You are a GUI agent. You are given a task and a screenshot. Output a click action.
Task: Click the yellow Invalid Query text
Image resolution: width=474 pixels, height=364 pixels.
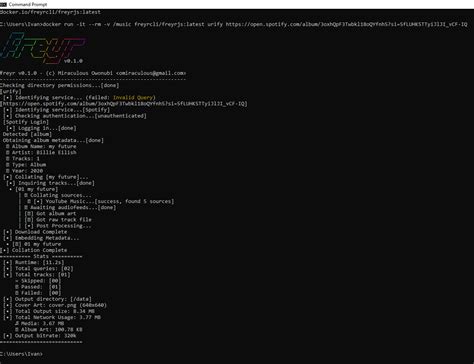point(133,98)
